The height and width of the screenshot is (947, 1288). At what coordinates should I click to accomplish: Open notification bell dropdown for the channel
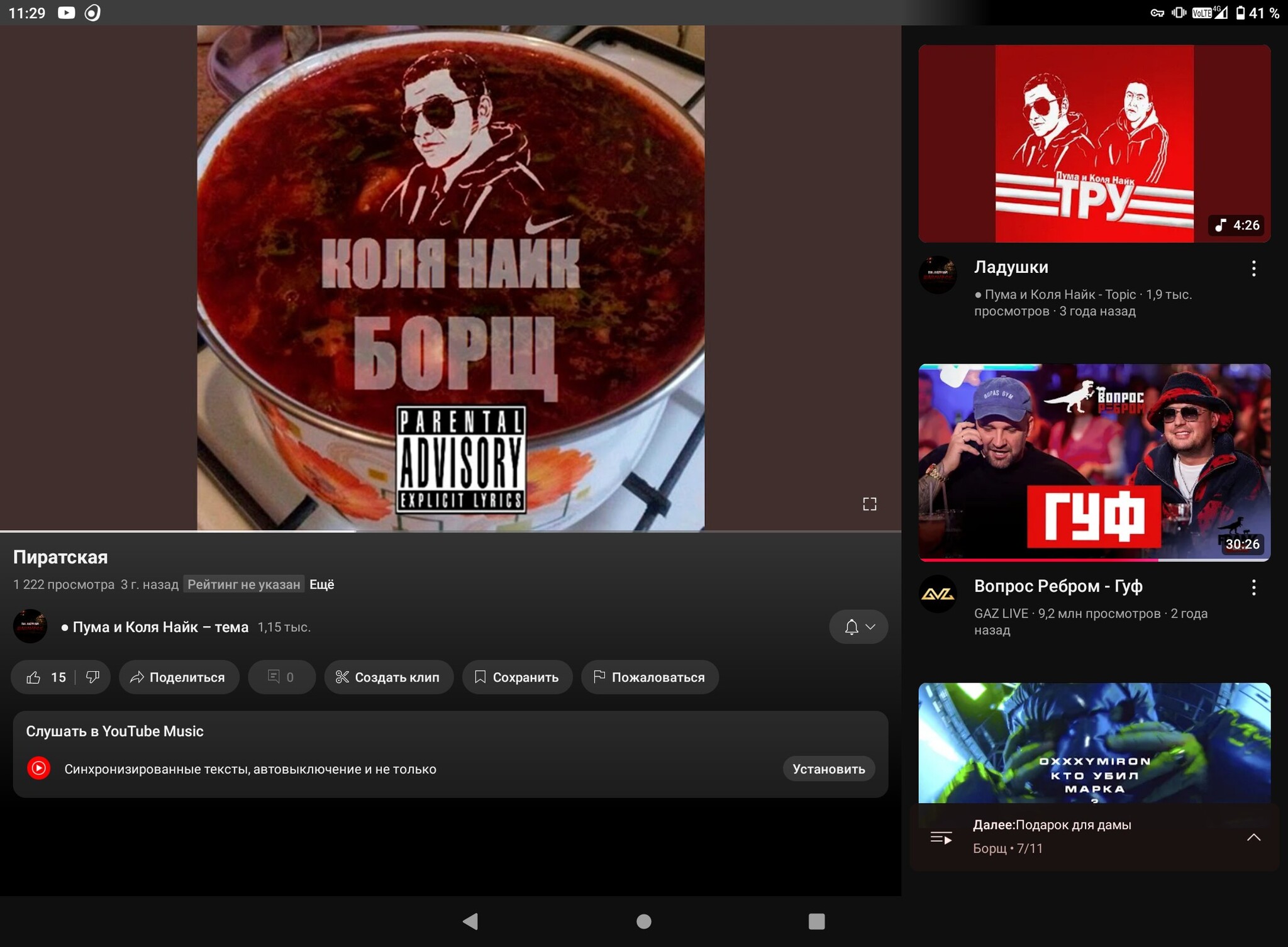[x=858, y=627]
